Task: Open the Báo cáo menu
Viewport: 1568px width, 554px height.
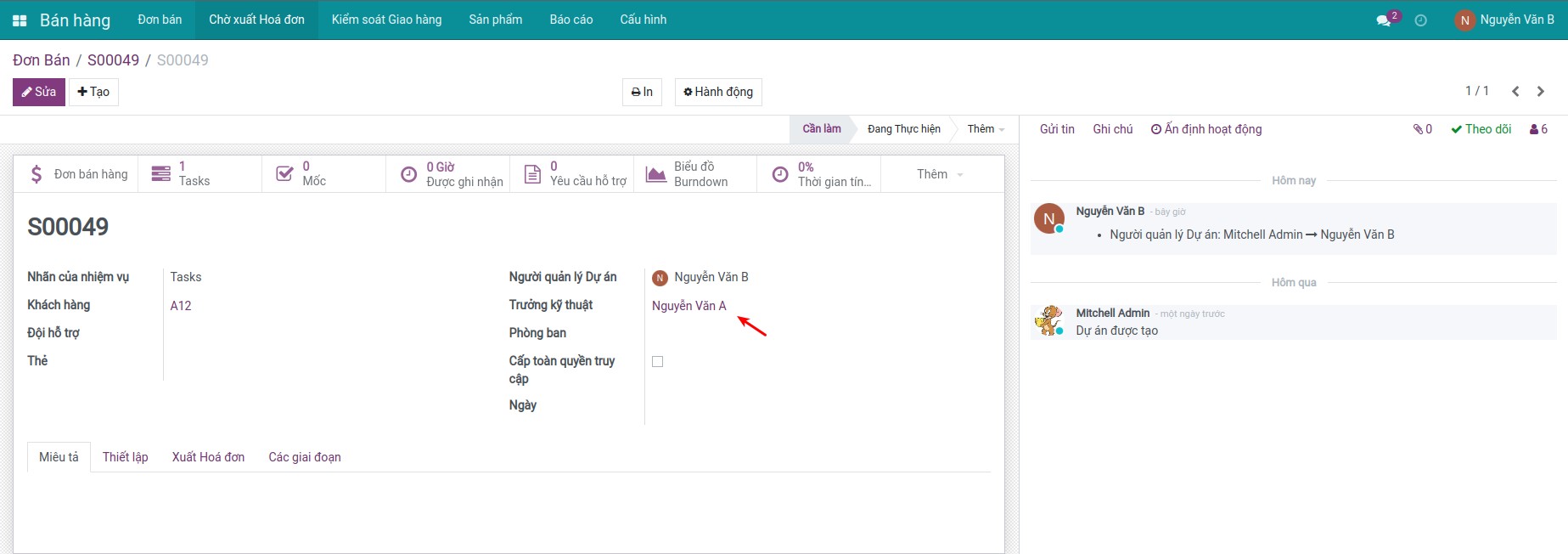Action: 570,20
